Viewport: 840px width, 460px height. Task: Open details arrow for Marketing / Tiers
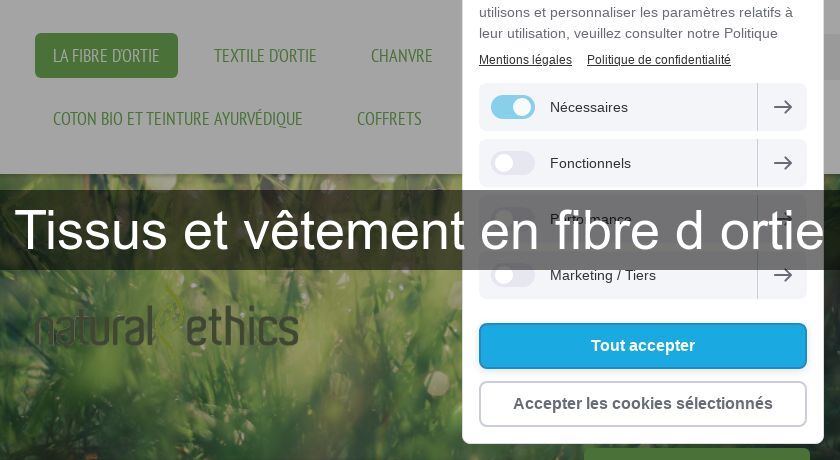pyautogui.click(x=783, y=275)
